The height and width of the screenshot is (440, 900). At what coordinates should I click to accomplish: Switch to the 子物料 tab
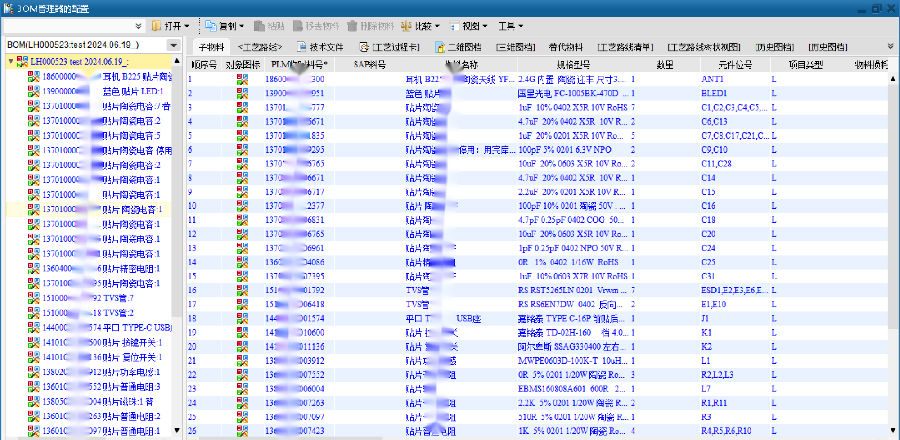[211, 47]
